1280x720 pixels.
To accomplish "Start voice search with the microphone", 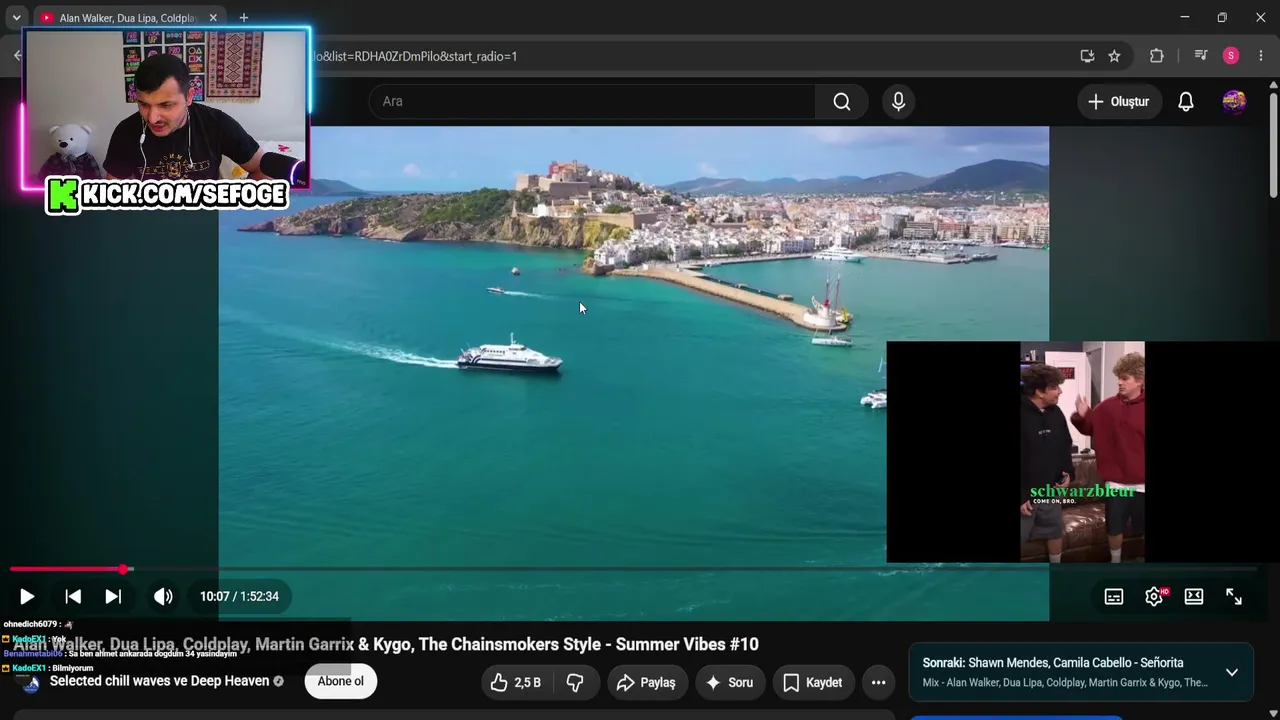I will point(898,101).
